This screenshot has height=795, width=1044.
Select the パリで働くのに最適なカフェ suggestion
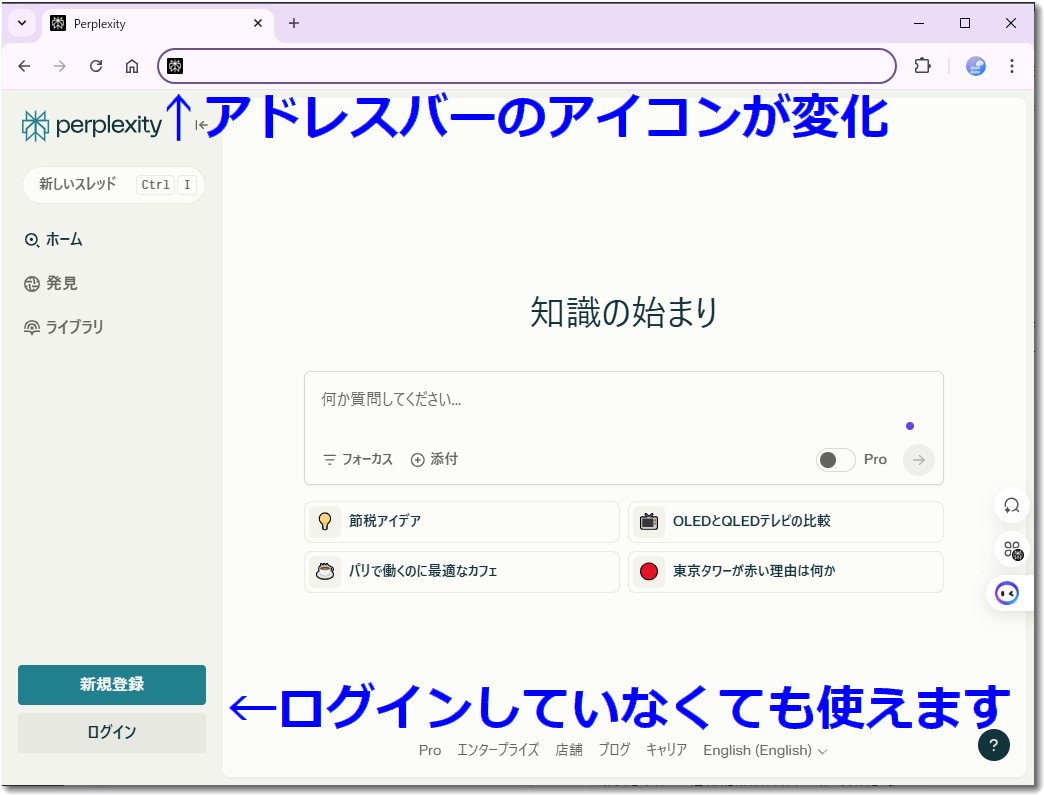[462, 571]
